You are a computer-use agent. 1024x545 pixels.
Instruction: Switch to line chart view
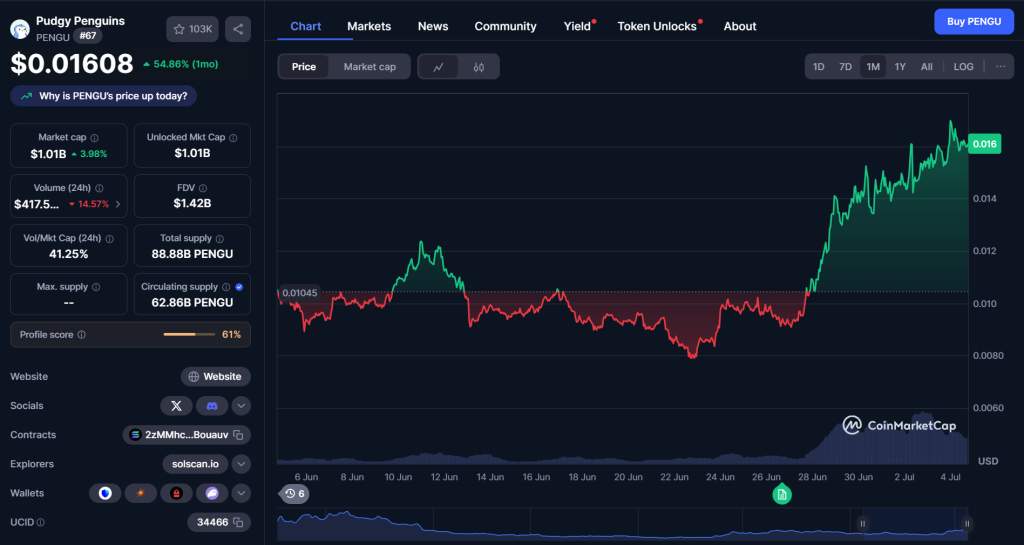pyautogui.click(x=438, y=67)
